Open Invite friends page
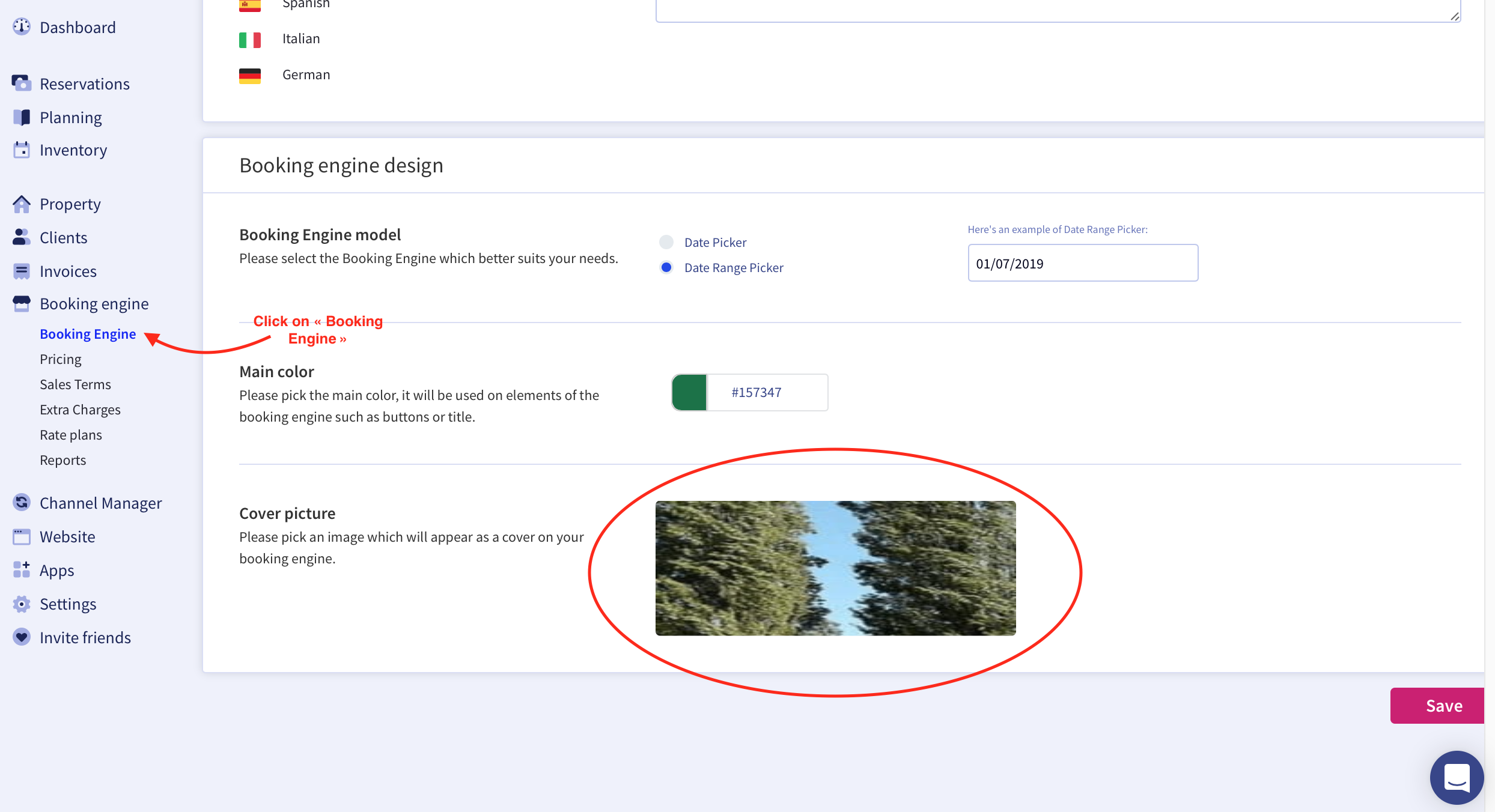Screen dimensions: 1495x812 [x=85, y=638]
